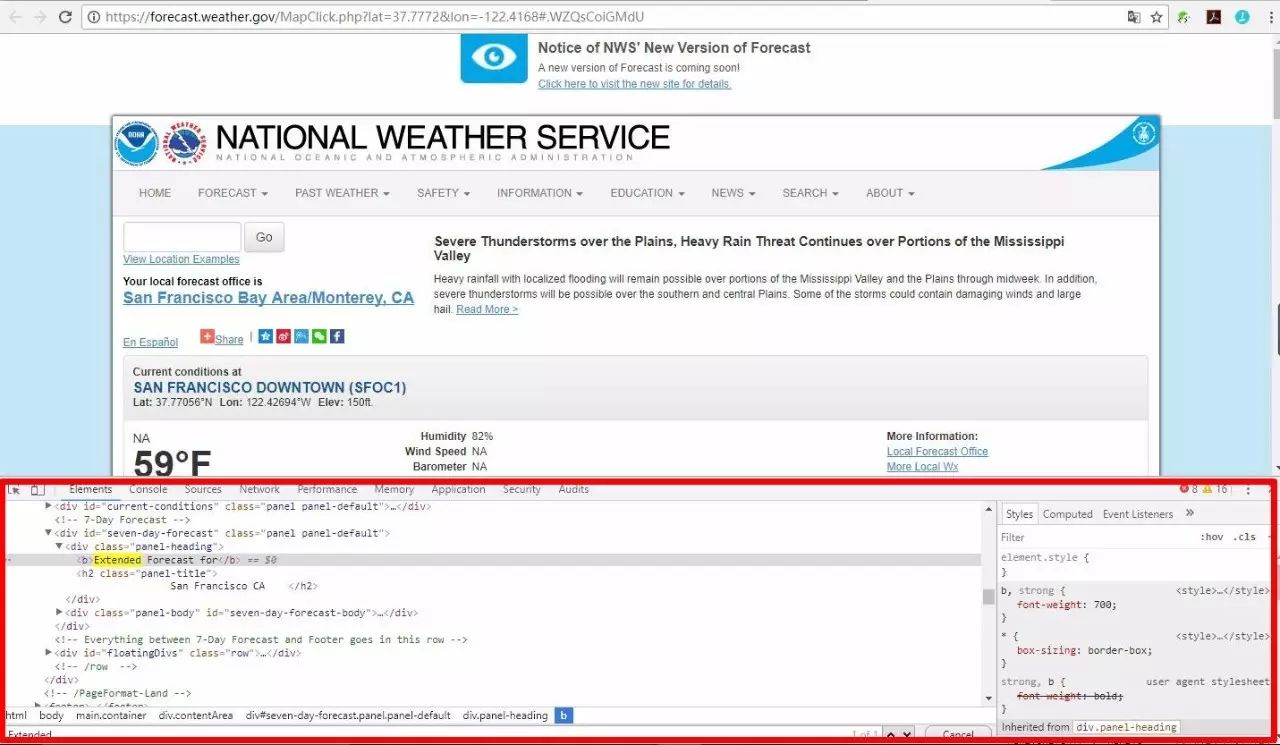This screenshot has height=745, width=1280.
Task: Toggle the DevTools device toolbar icon
Action: coord(38,490)
